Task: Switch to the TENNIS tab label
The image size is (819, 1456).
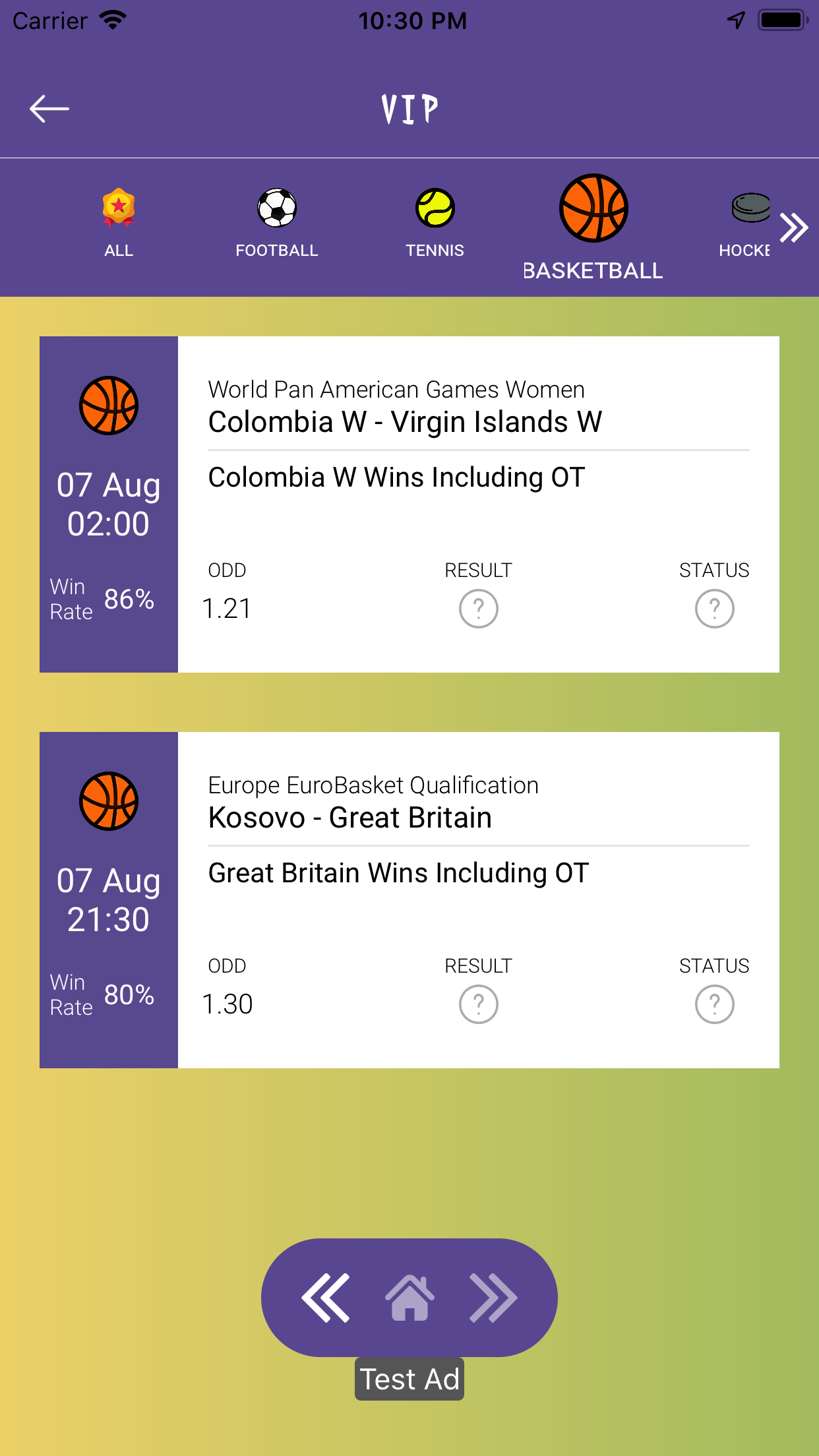Action: pyautogui.click(x=435, y=251)
